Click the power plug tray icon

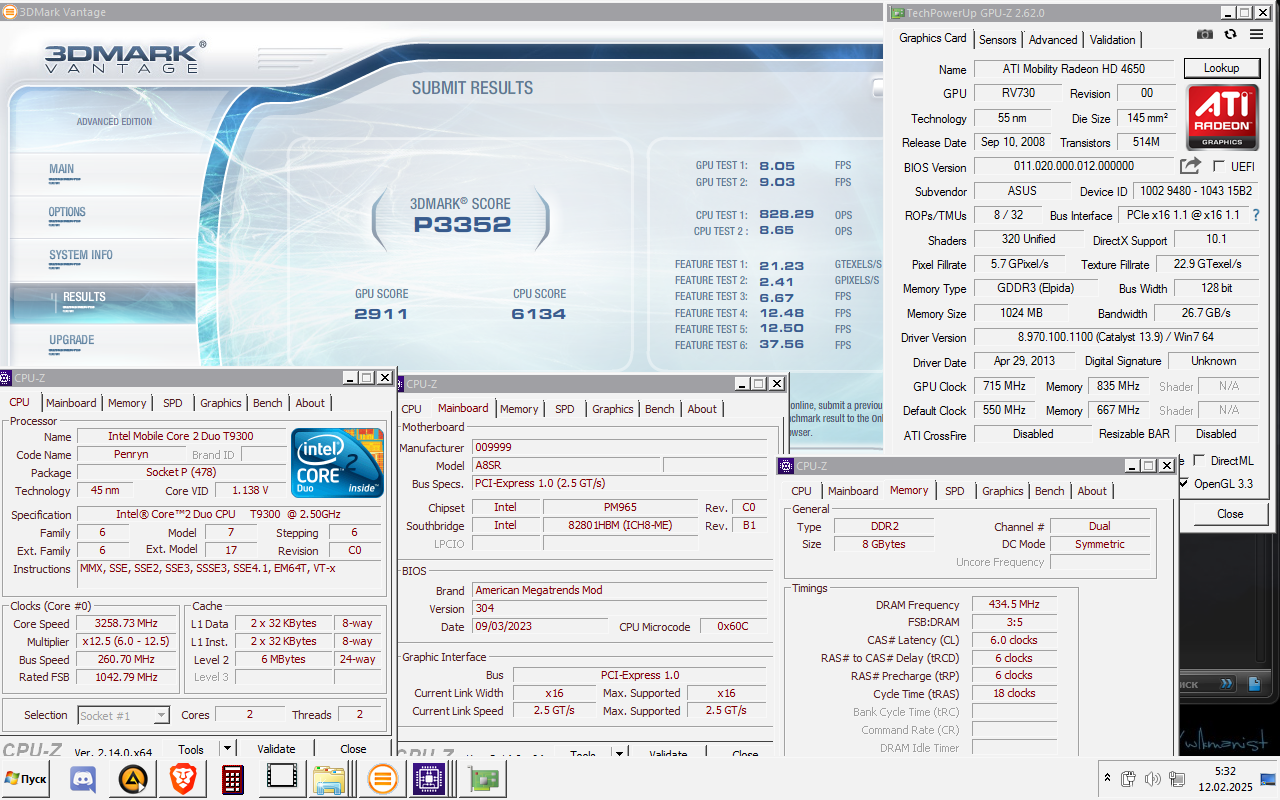(1128, 778)
